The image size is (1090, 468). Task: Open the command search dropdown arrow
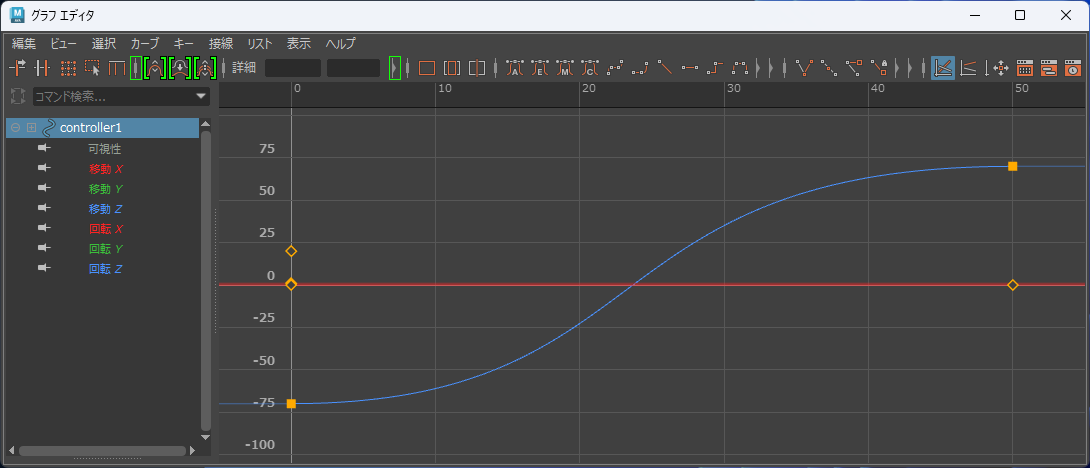[x=202, y=96]
